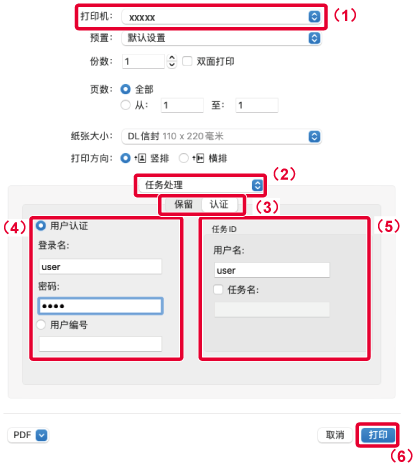Switch to the 认证 authentication tab

pos(219,204)
